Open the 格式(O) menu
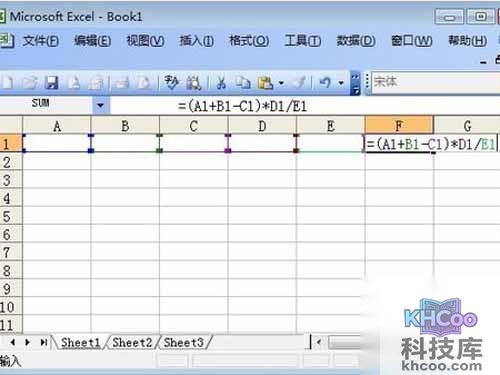Viewport: 500px width, 375px height. coord(249,41)
